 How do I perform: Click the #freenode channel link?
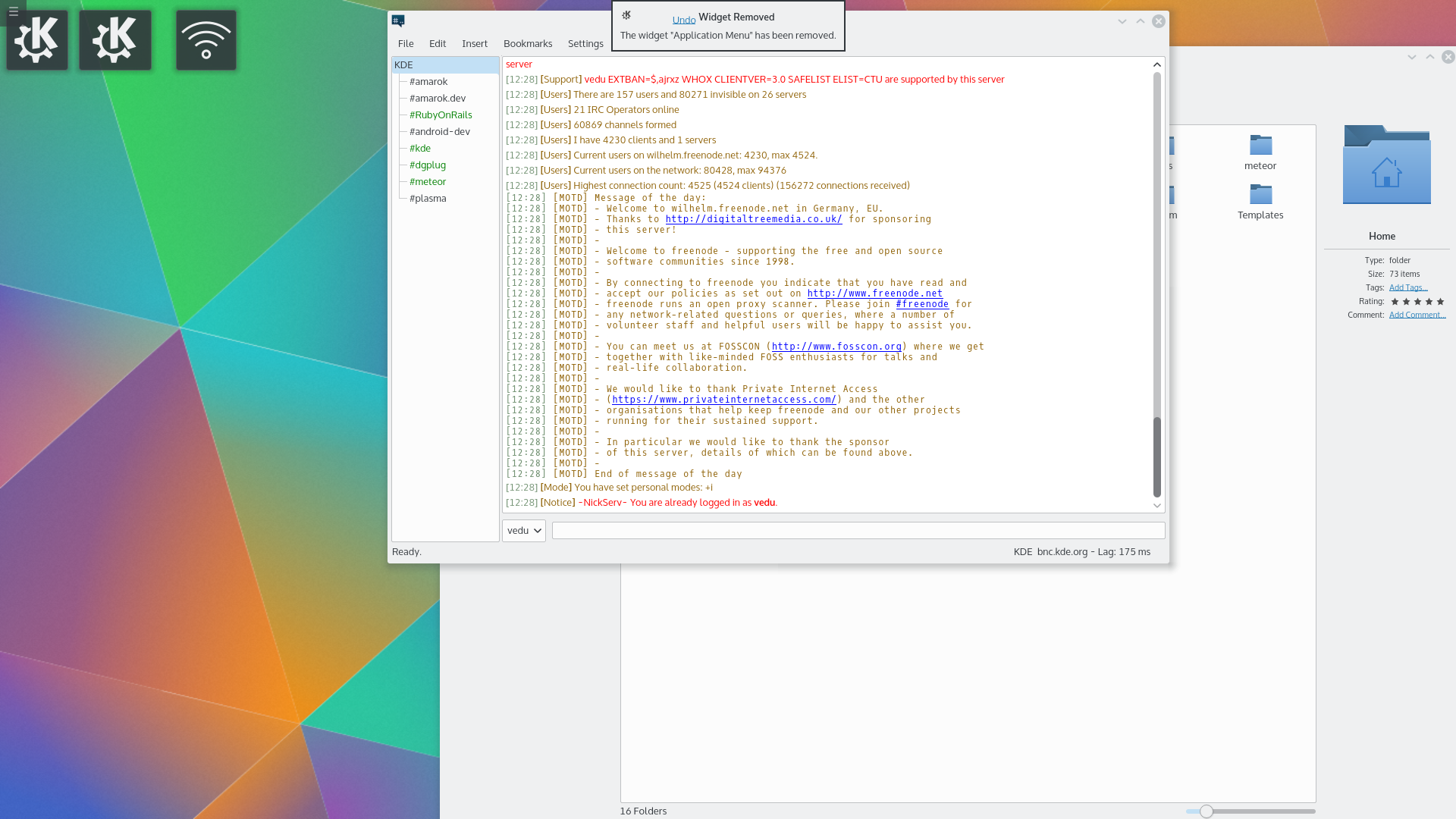922,304
